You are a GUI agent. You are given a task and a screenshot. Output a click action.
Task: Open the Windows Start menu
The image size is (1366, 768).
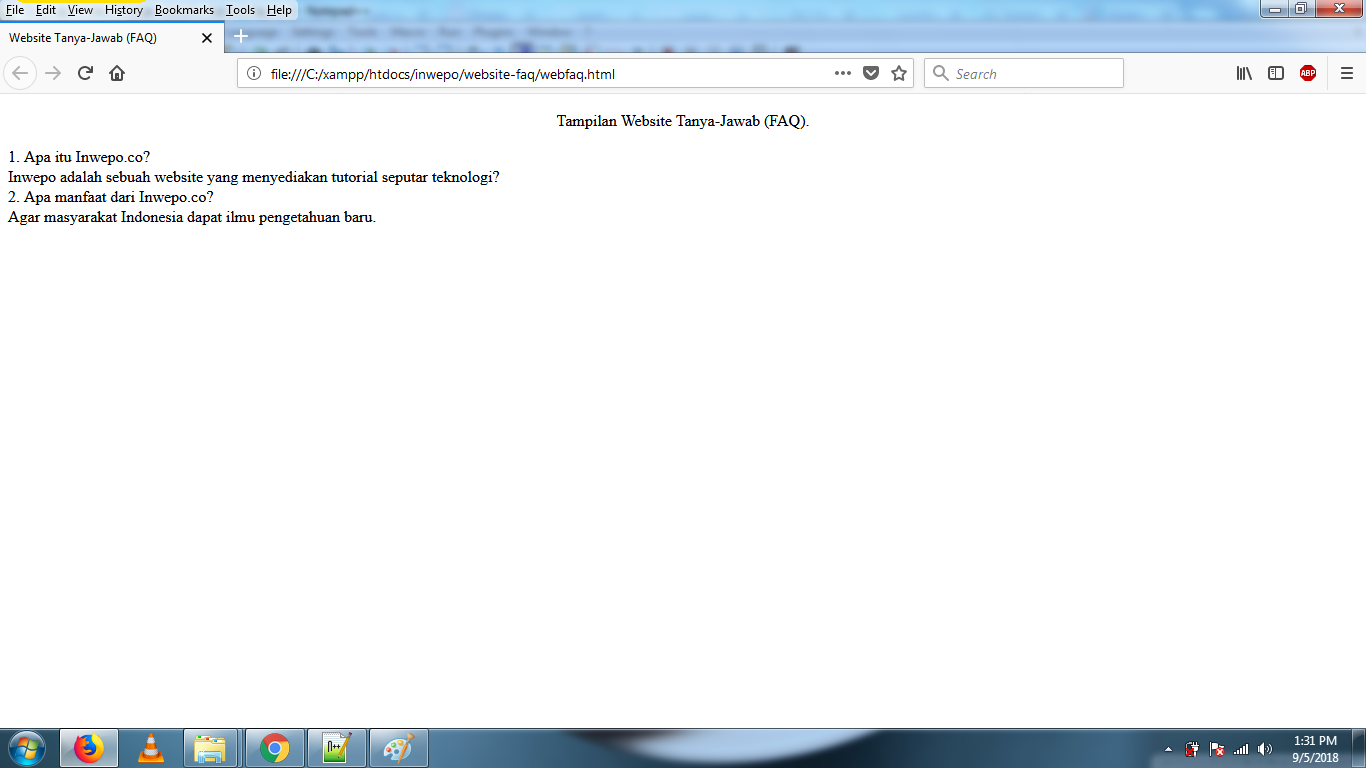[x=26, y=748]
